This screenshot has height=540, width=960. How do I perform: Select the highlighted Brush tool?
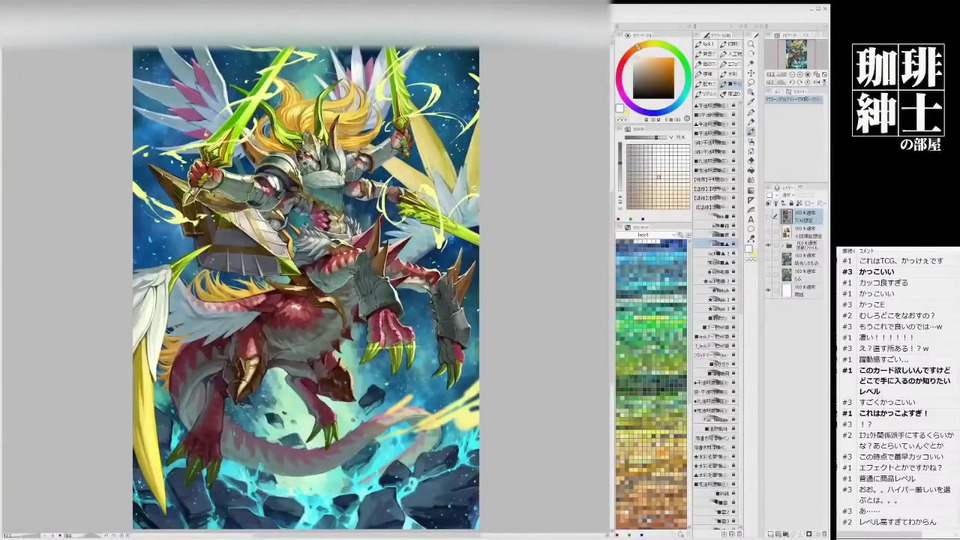tap(751, 132)
